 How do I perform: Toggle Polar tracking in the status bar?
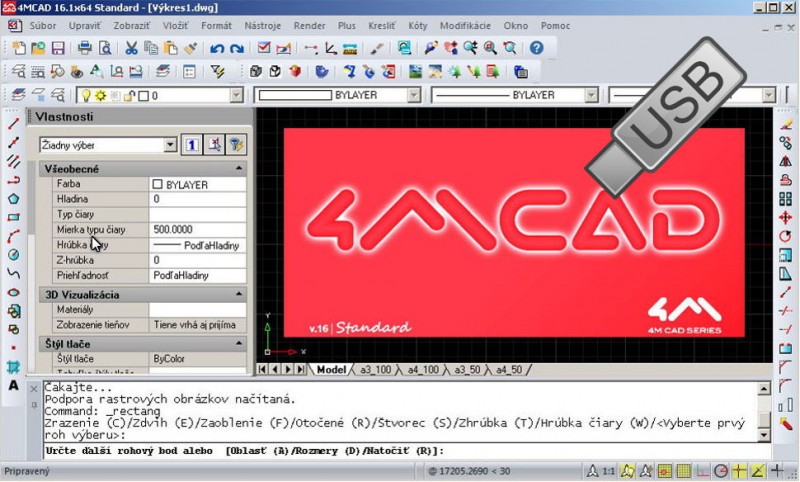(x=721, y=471)
